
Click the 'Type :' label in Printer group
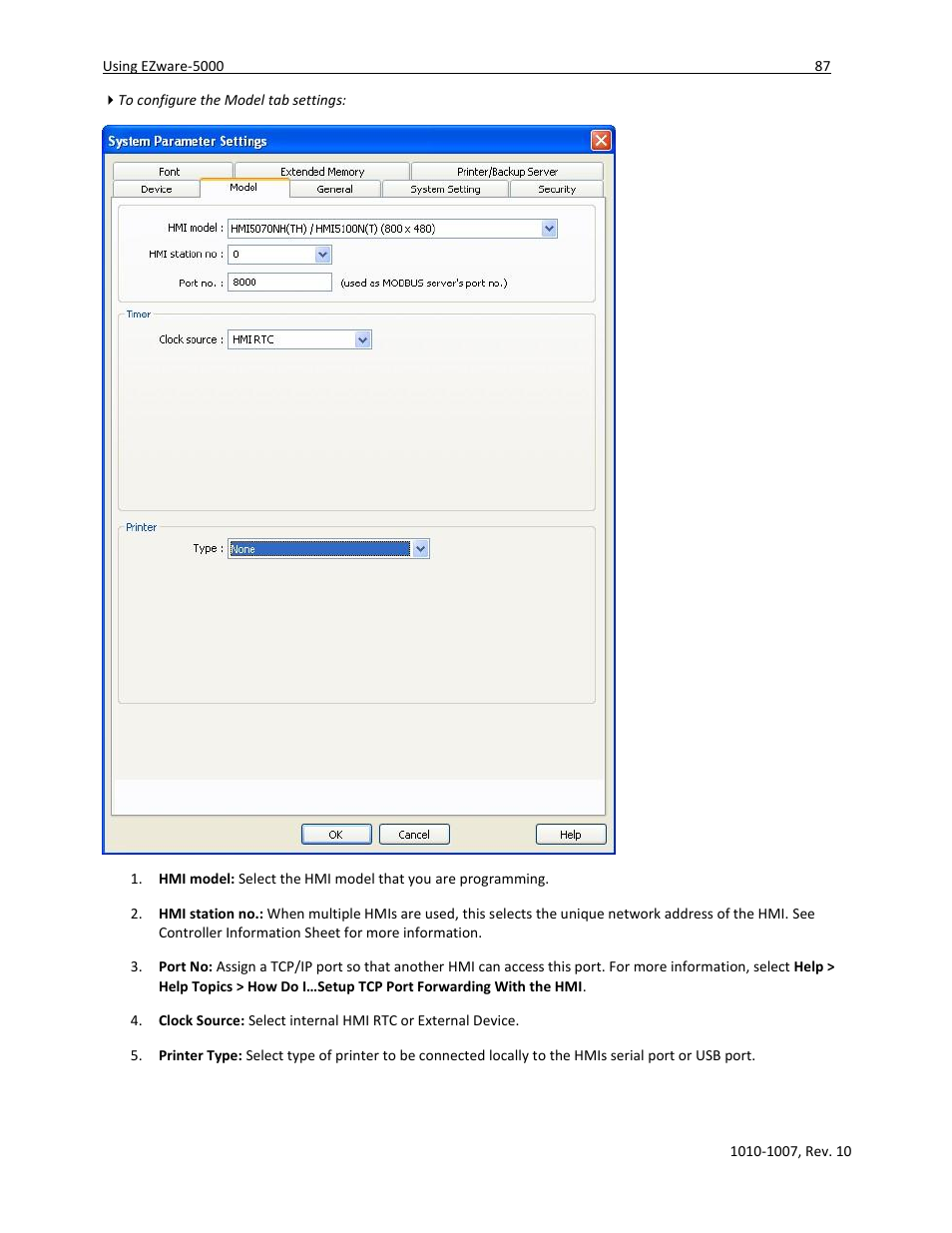point(209,548)
